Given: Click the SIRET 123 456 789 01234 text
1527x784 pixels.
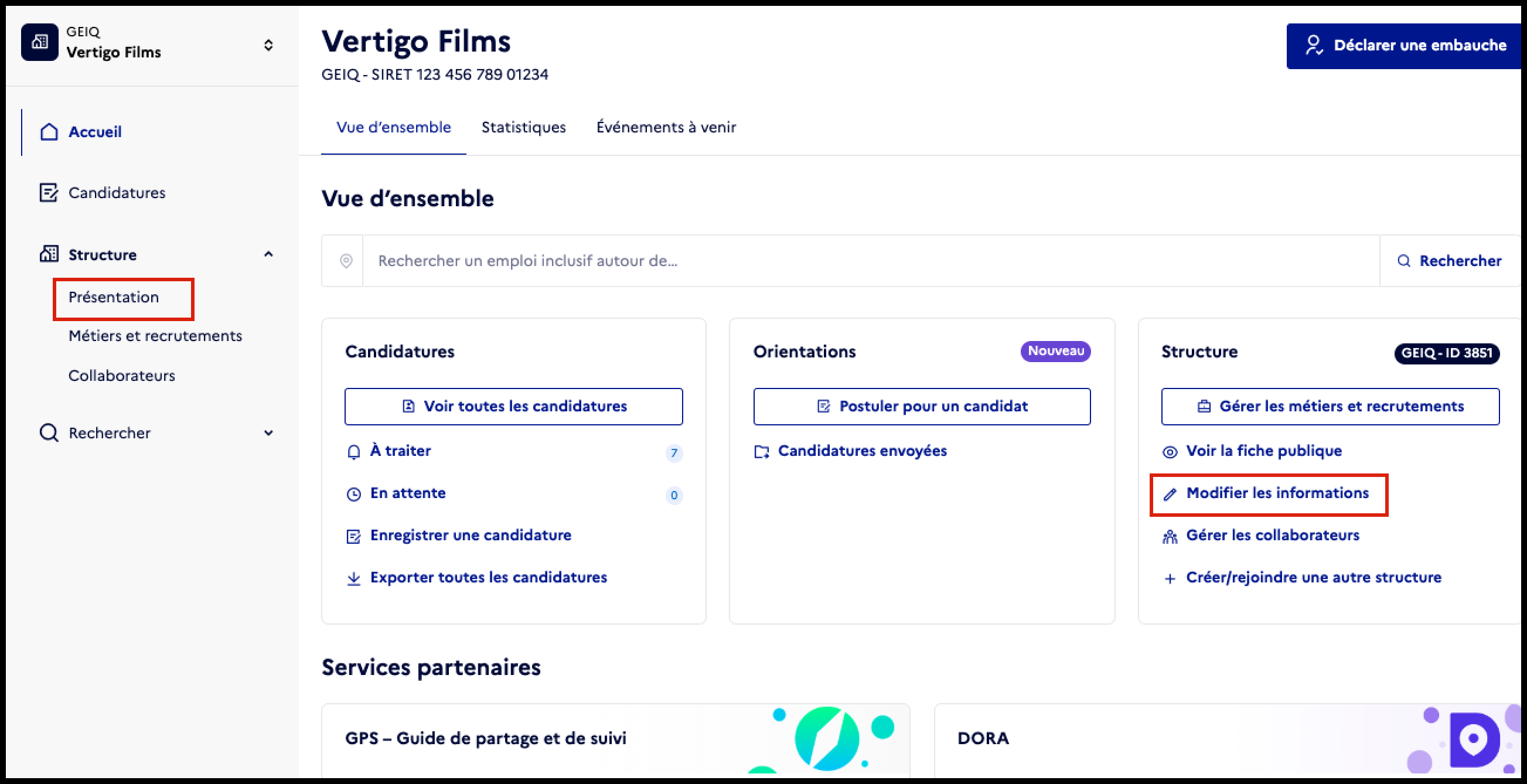Looking at the screenshot, I should 459,74.
